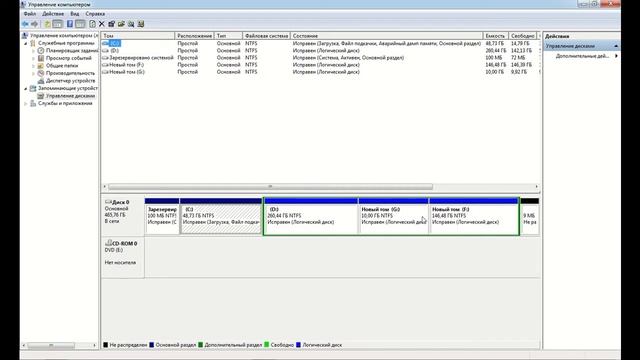This screenshot has width=640, height=360.
Task: Select the Зарезервир 100 МБ partition block
Action: coord(162,216)
